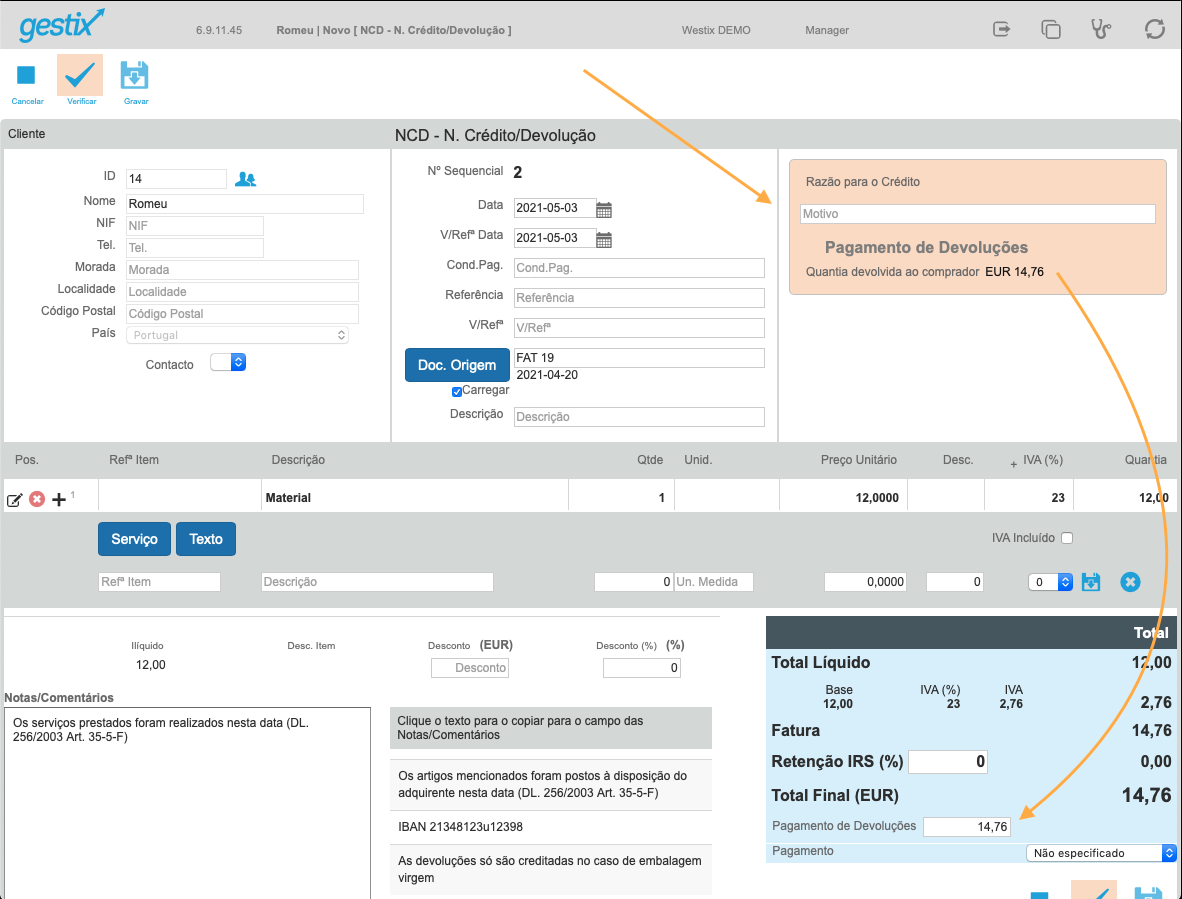This screenshot has height=899, width=1182.
Task: Delete the Material line with red X
Action: pos(37,499)
